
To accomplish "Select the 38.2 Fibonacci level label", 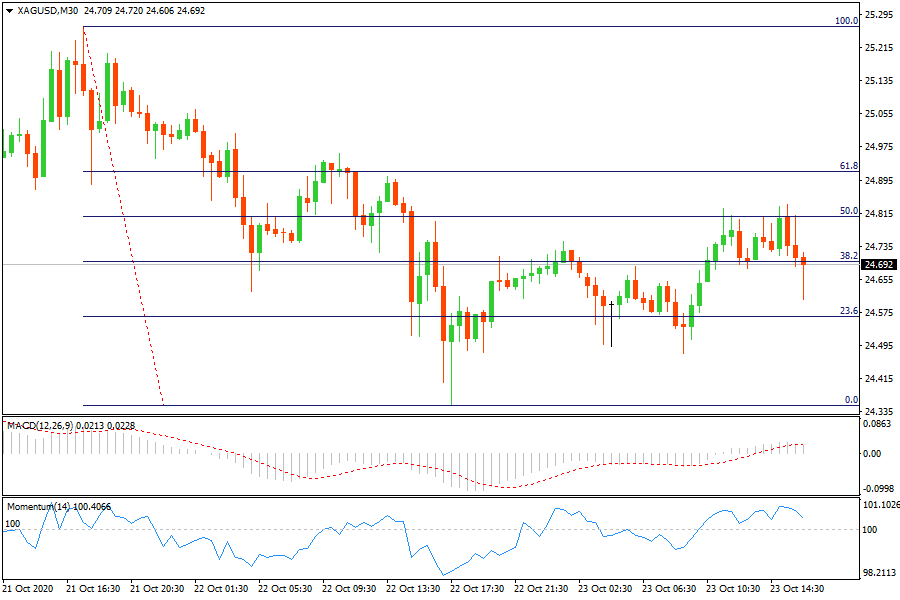I will tap(849, 256).
